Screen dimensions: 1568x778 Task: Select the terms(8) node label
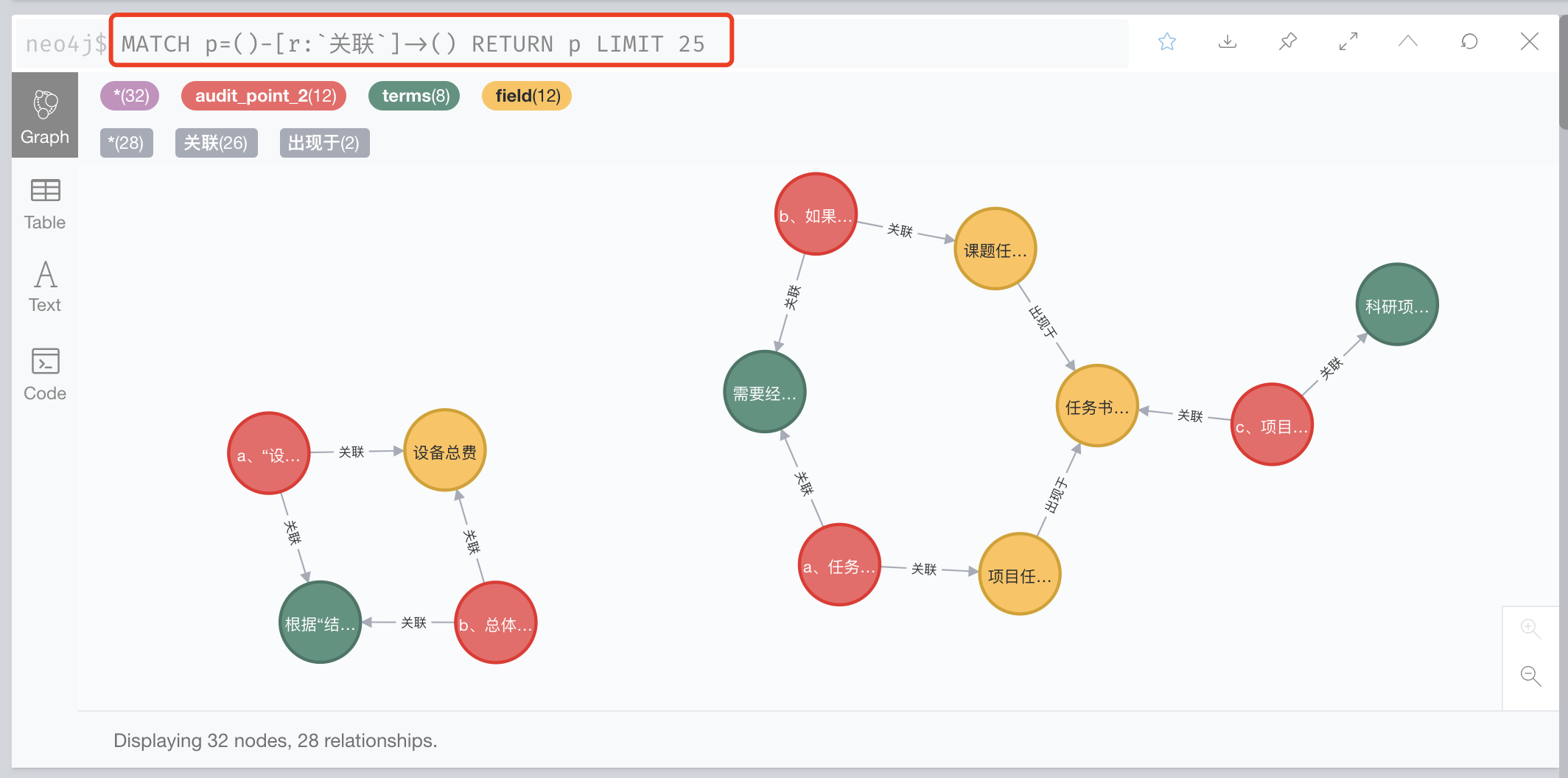tap(414, 96)
